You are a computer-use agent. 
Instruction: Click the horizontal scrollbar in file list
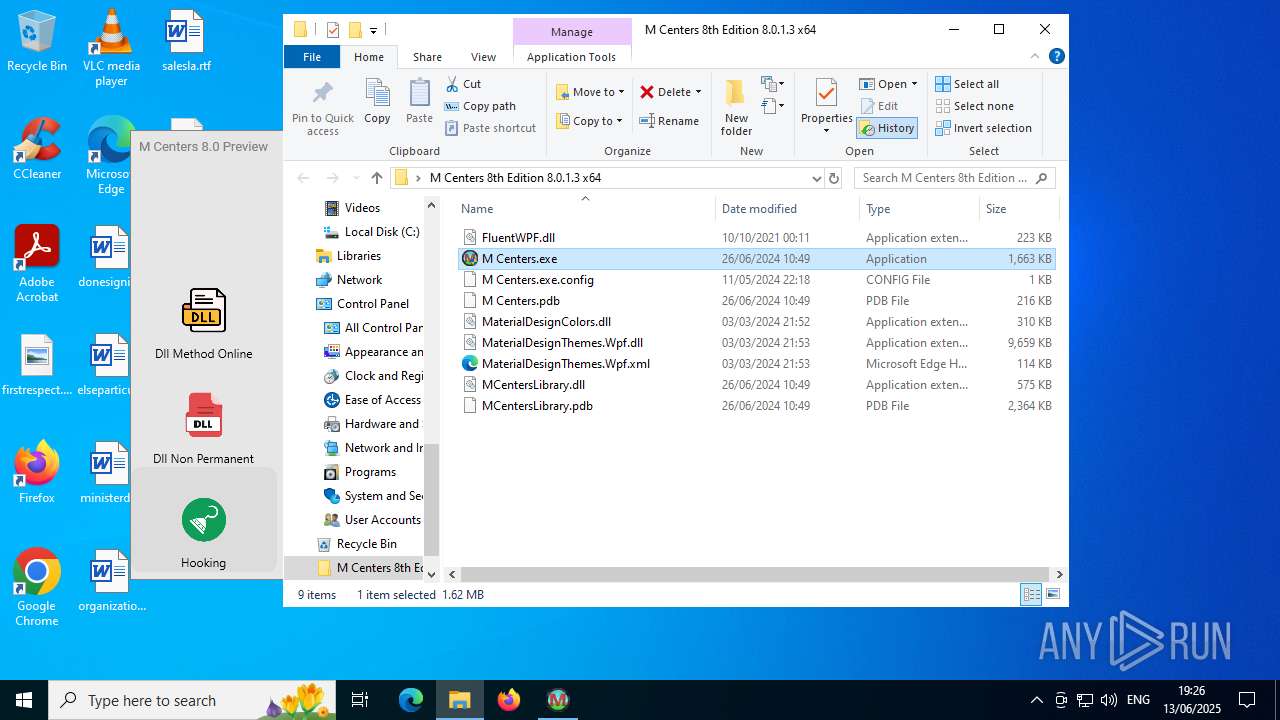point(755,574)
